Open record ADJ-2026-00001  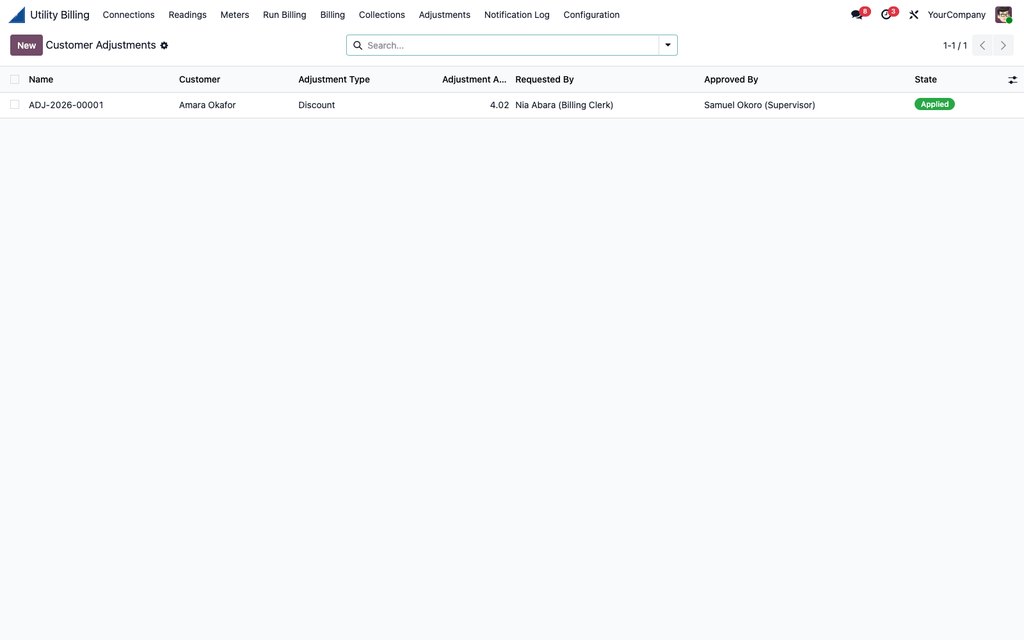pyautogui.click(x=66, y=104)
